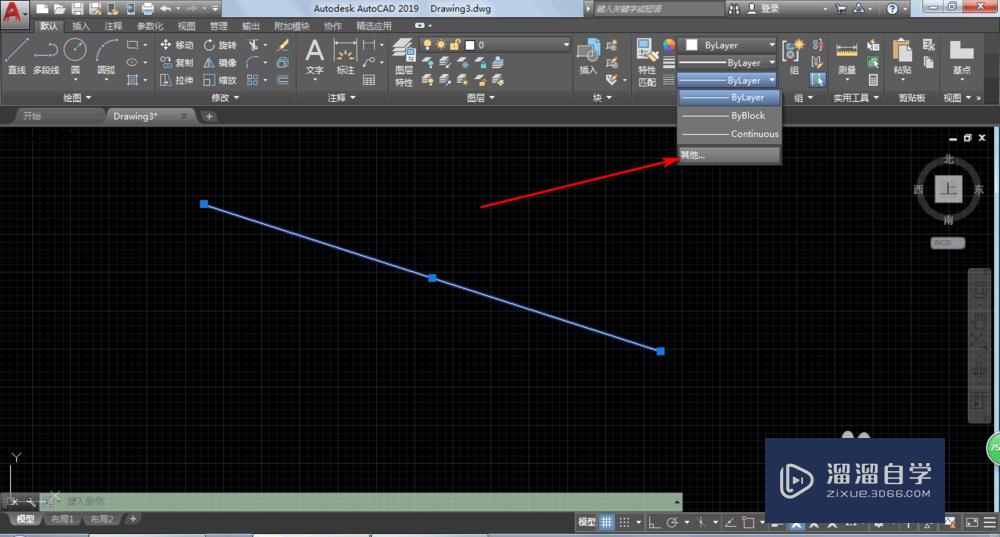Select the Circle (圆) tool
Viewport: 1000px width, 537px height.
75,56
